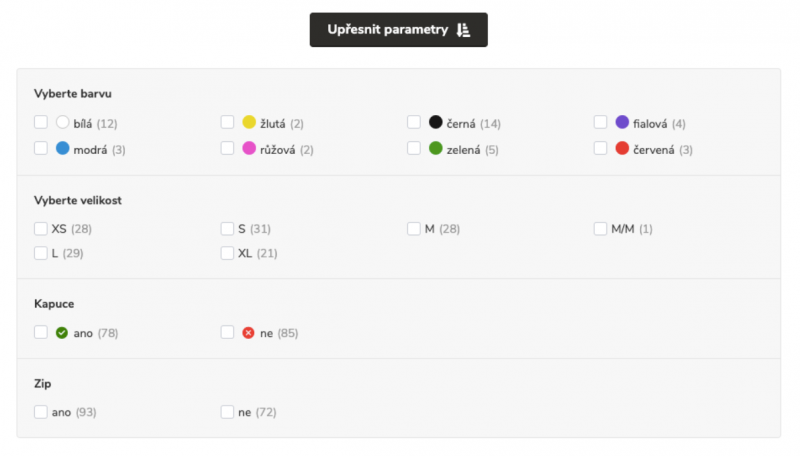Screen dimensions: 800x456
Task: Select the purple fialová color swatch
Action: [622, 122]
